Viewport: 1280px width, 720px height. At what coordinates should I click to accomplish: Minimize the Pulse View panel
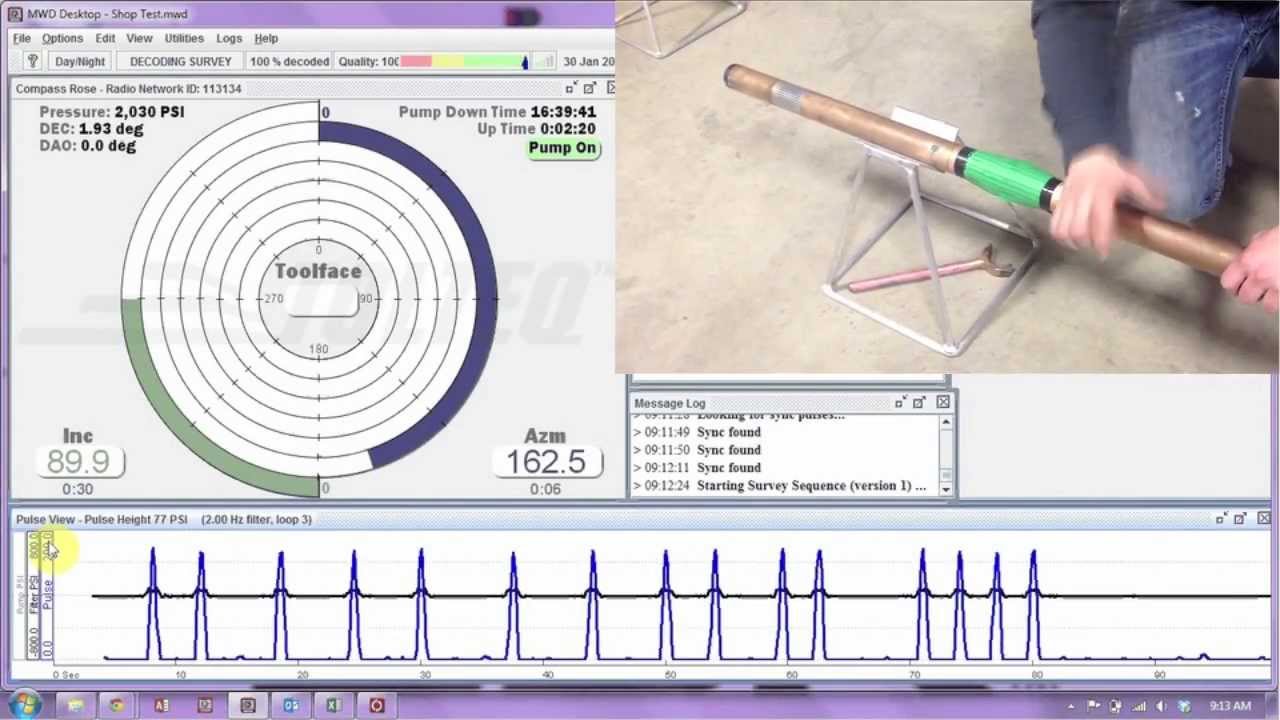point(1221,519)
